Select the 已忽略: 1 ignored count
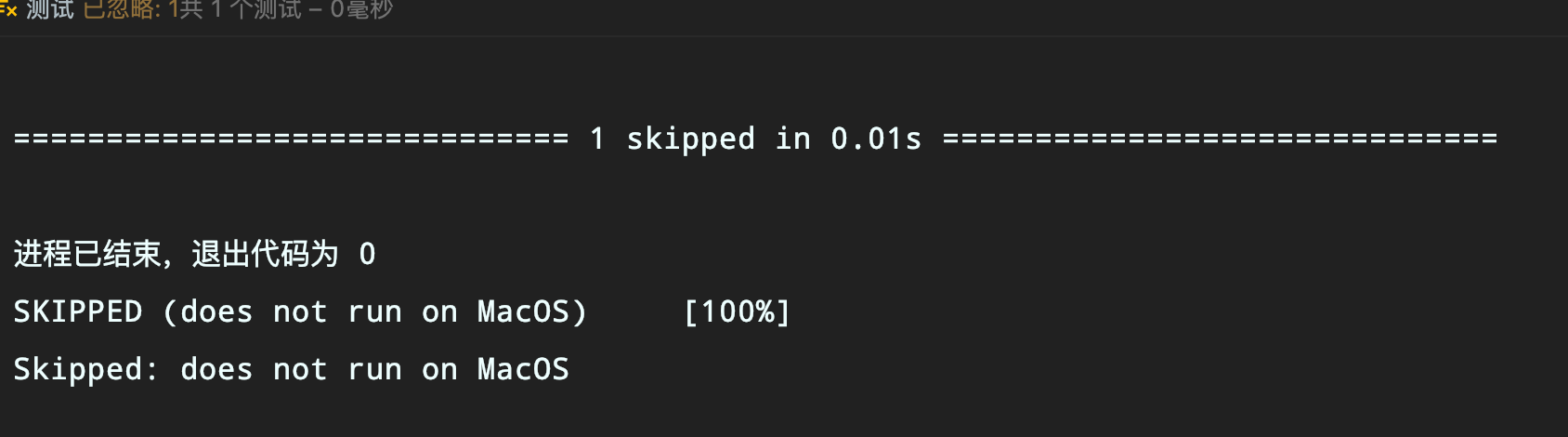The height and width of the screenshot is (437, 1568). pos(130,9)
